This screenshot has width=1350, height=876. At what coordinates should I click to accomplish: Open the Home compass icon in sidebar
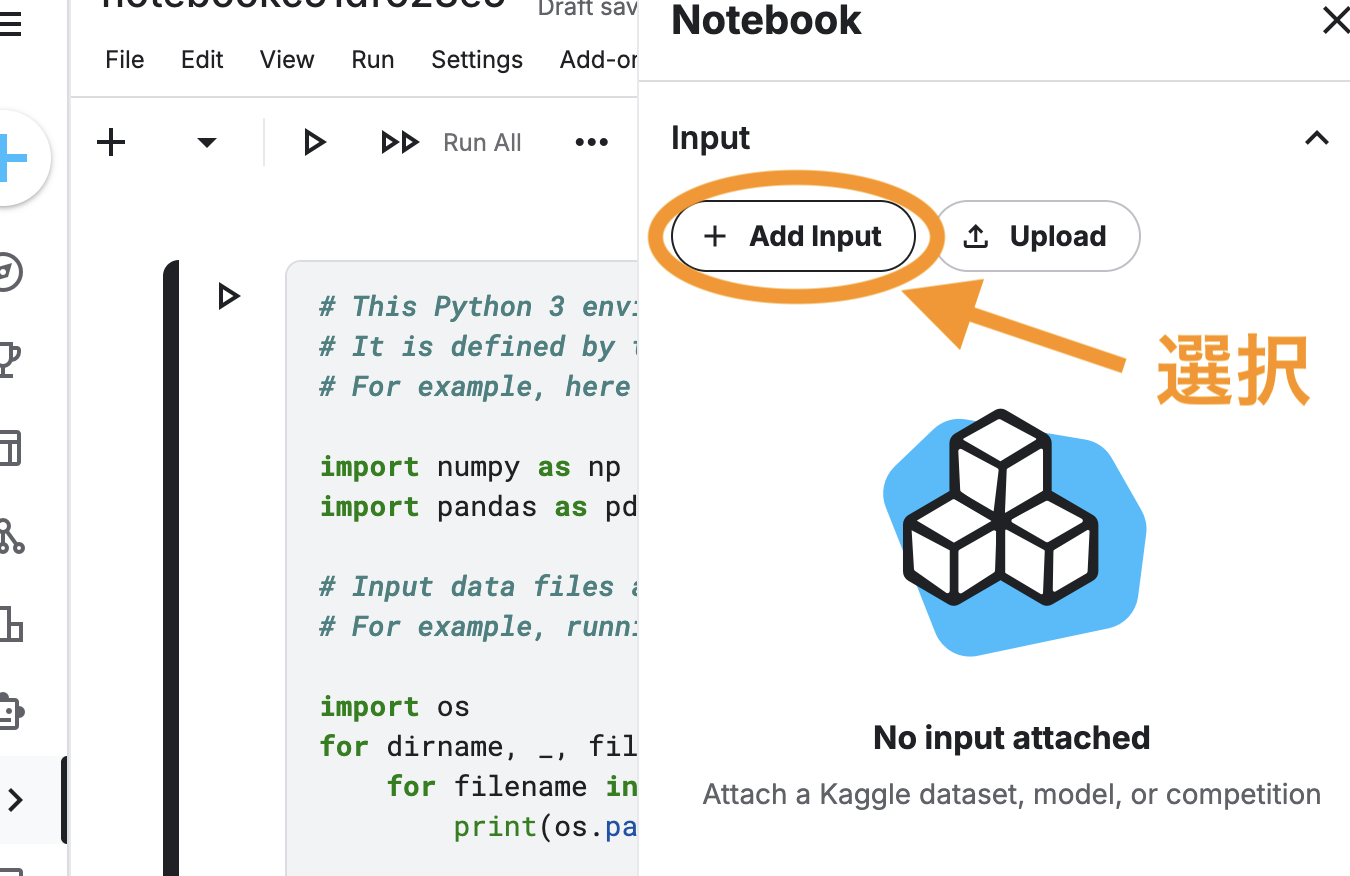pyautogui.click(x=11, y=272)
